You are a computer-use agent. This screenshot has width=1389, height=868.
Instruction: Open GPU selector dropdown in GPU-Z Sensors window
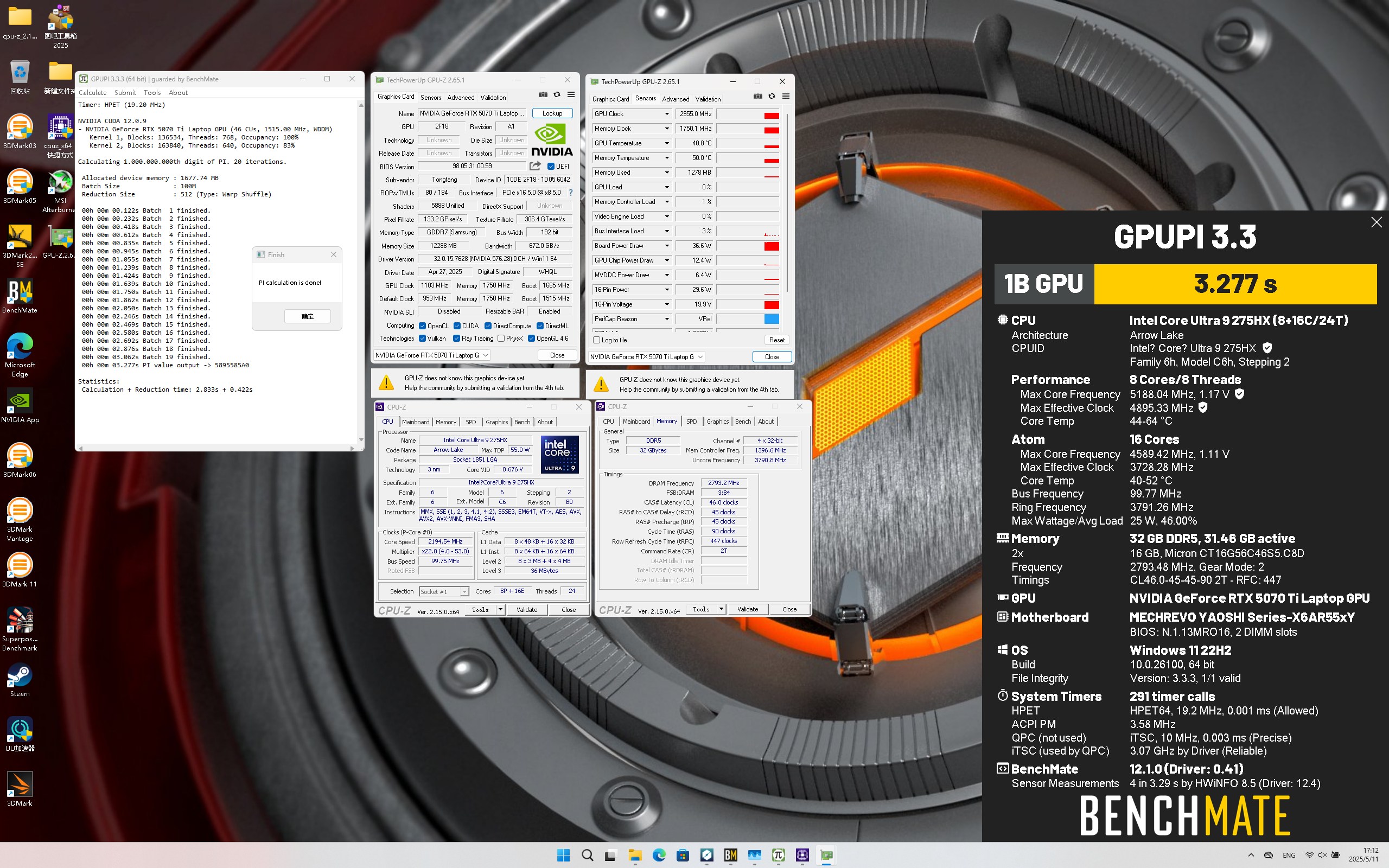coord(647,357)
